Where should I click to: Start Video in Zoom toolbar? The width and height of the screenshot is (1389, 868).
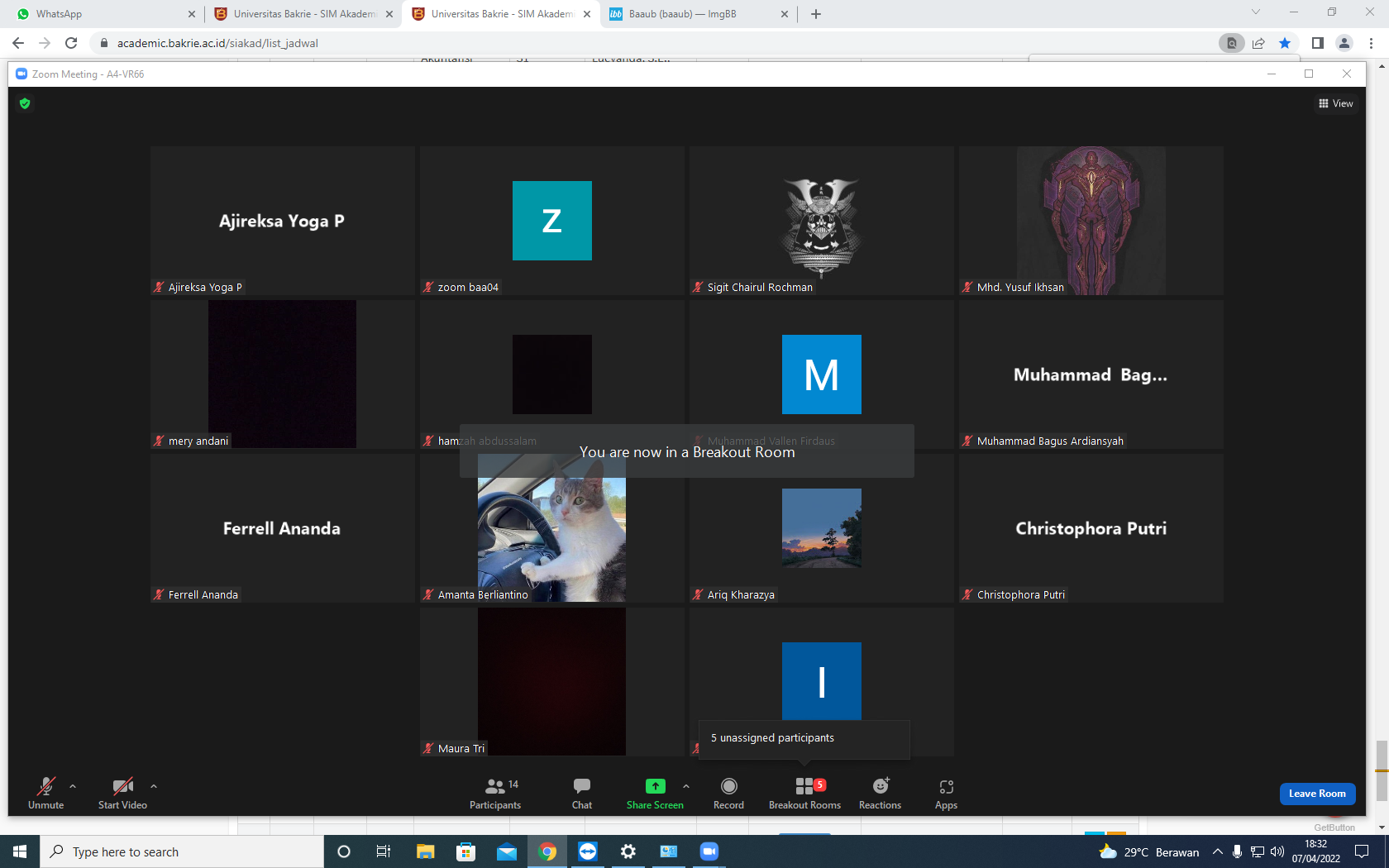[122, 793]
